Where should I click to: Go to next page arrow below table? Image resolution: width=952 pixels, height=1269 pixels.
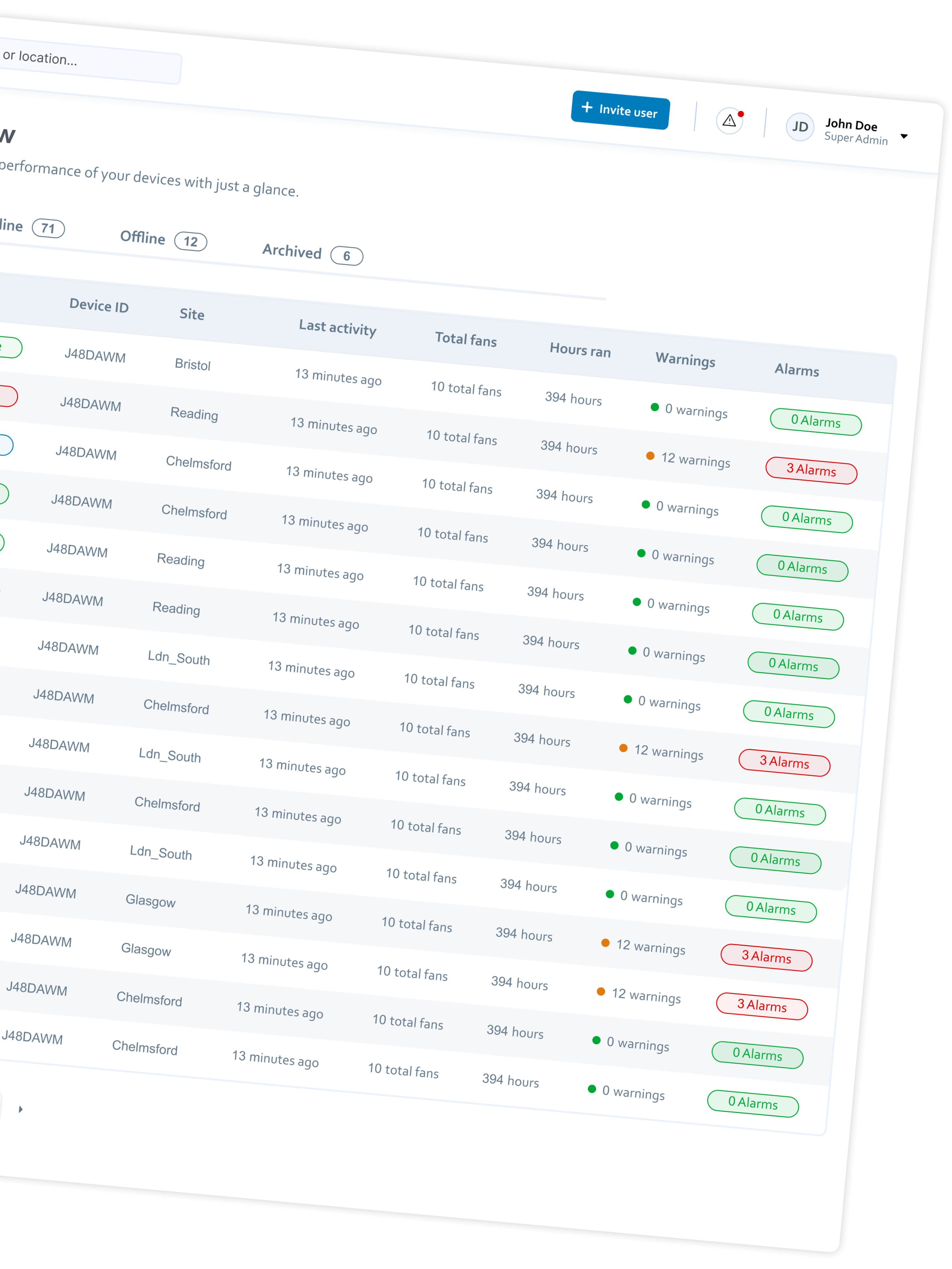[x=21, y=1109]
